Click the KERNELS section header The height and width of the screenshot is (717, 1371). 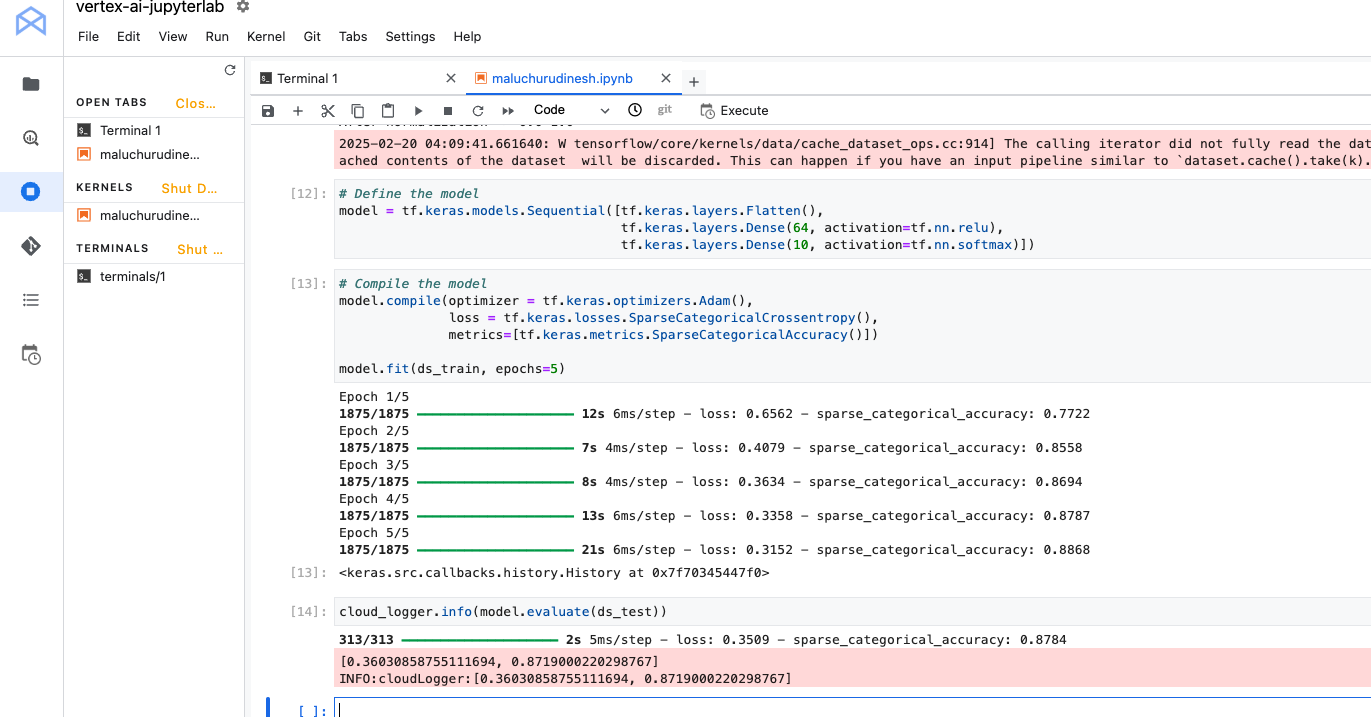[104, 187]
